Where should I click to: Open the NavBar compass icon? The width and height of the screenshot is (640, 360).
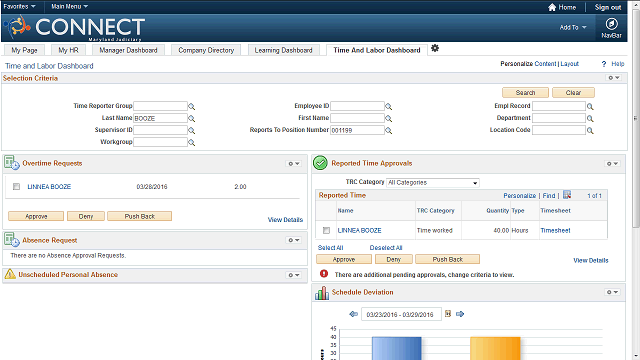[x=611, y=24]
